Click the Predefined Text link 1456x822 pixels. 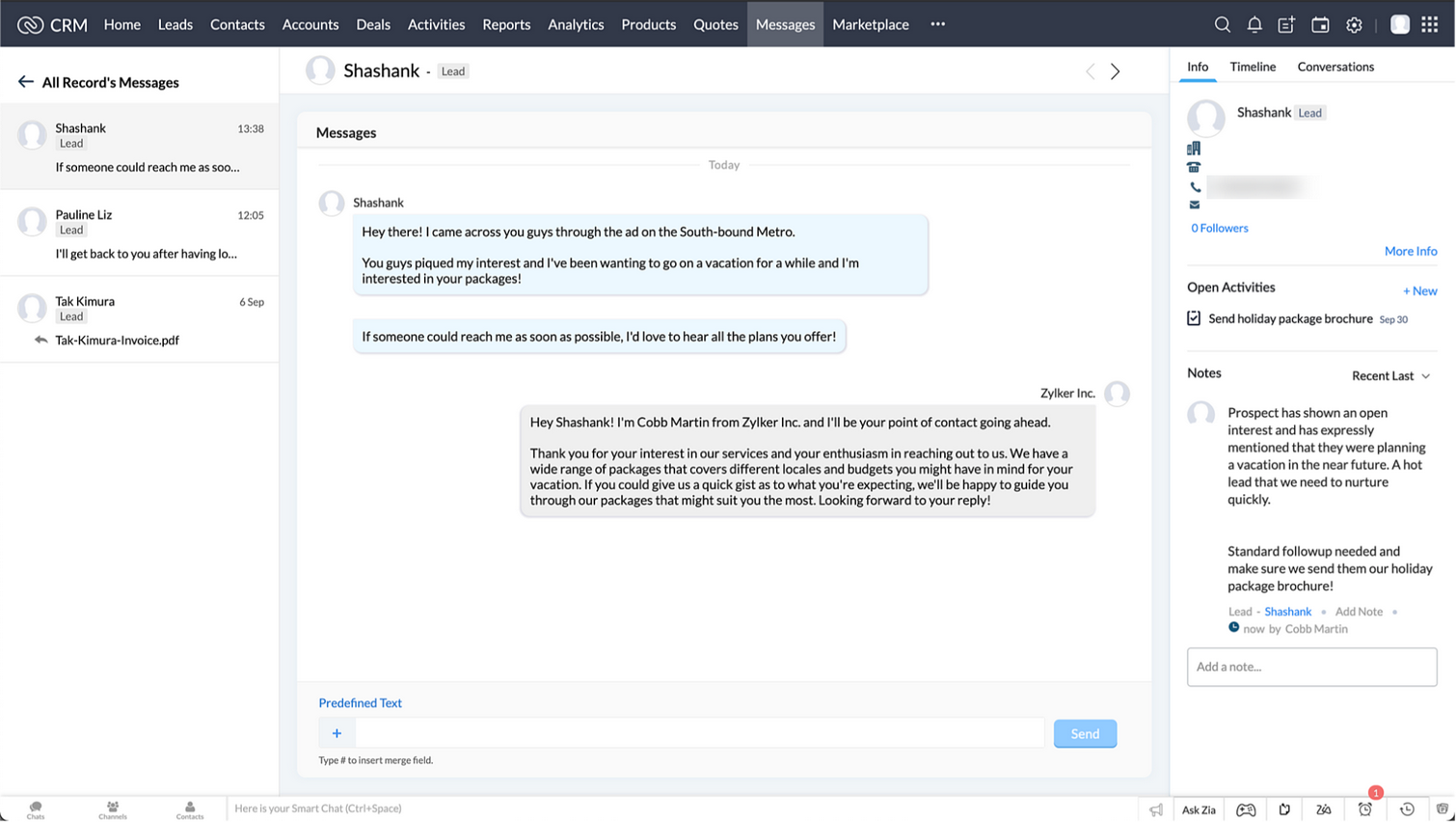click(x=360, y=702)
